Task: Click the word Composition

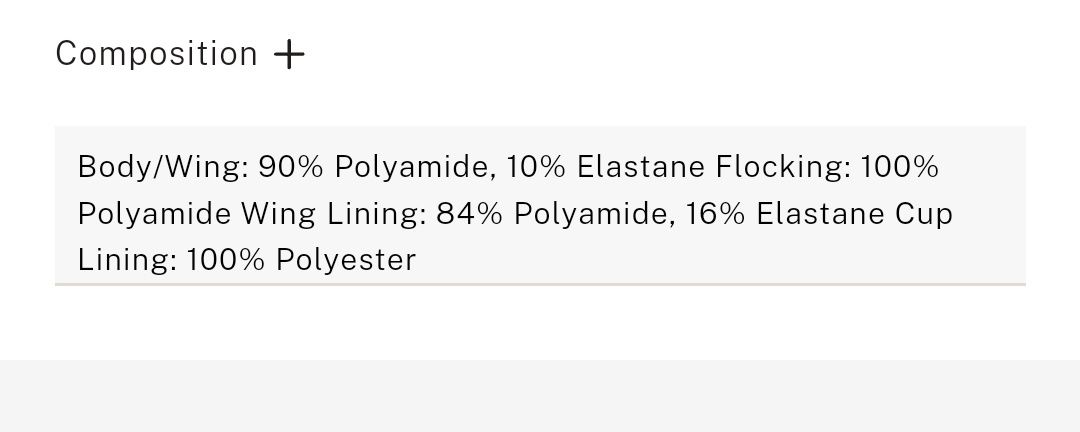Action: (x=156, y=54)
